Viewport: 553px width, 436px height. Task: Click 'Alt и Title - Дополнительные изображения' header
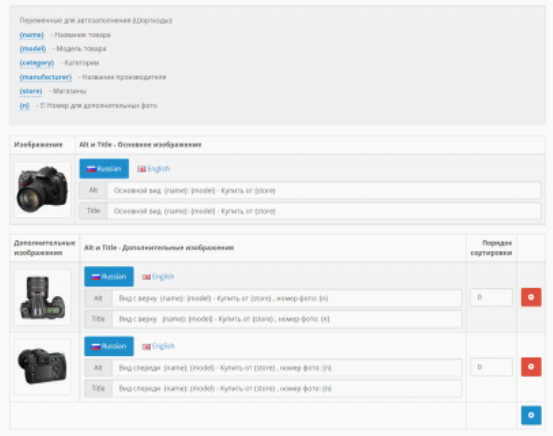tap(159, 248)
